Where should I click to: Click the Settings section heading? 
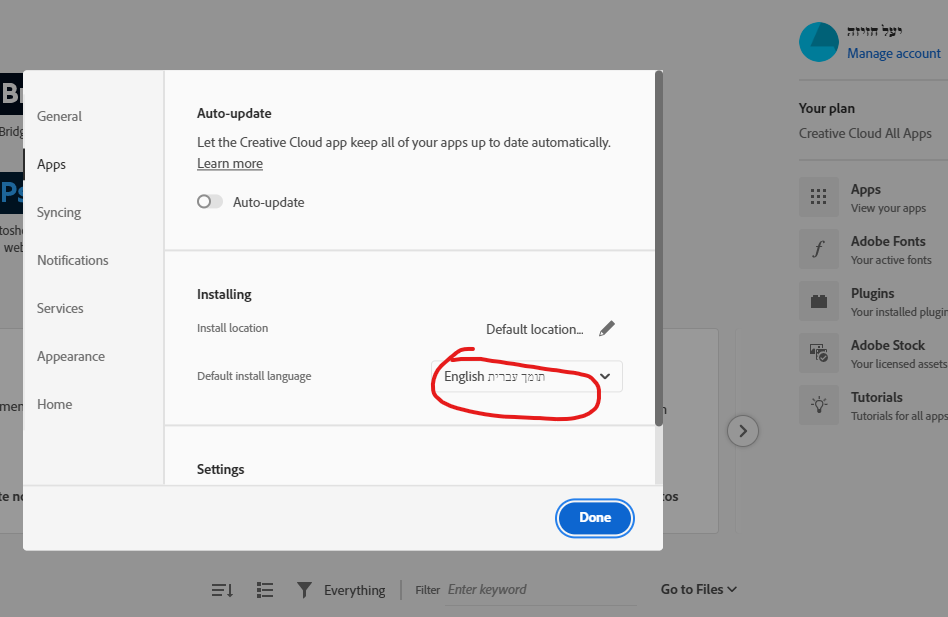(221, 470)
